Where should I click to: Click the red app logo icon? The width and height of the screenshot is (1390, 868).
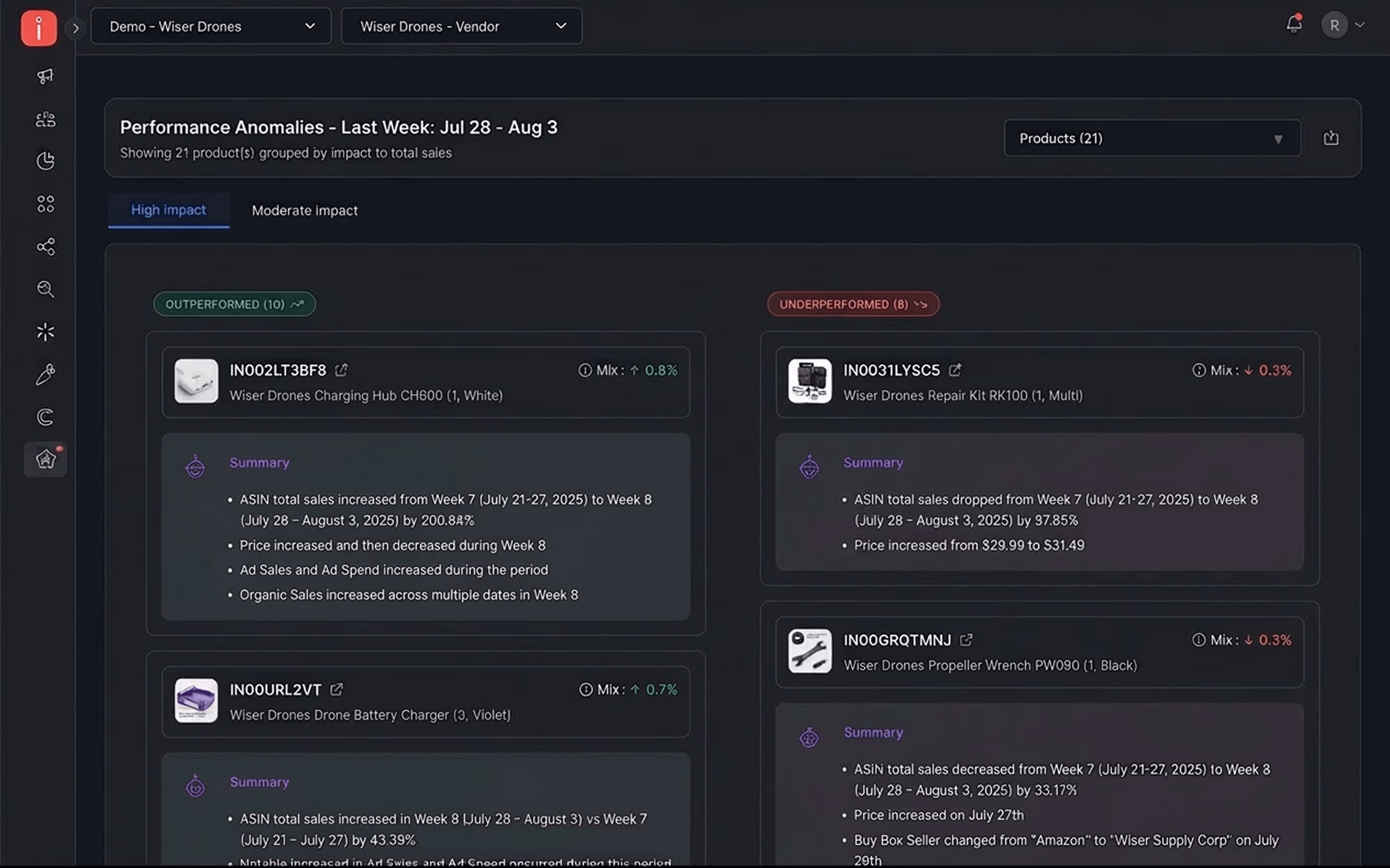[x=39, y=28]
